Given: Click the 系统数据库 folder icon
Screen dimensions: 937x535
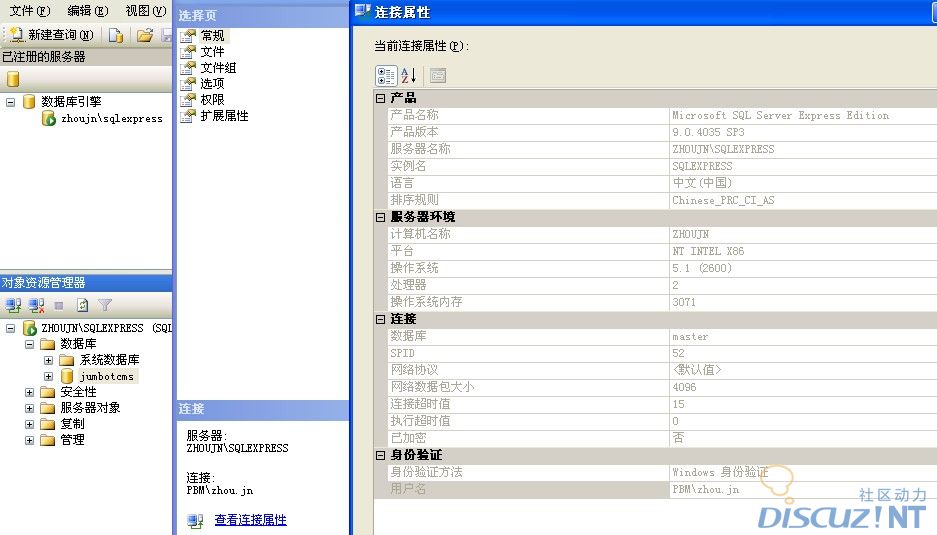Looking at the screenshot, I should (67, 360).
